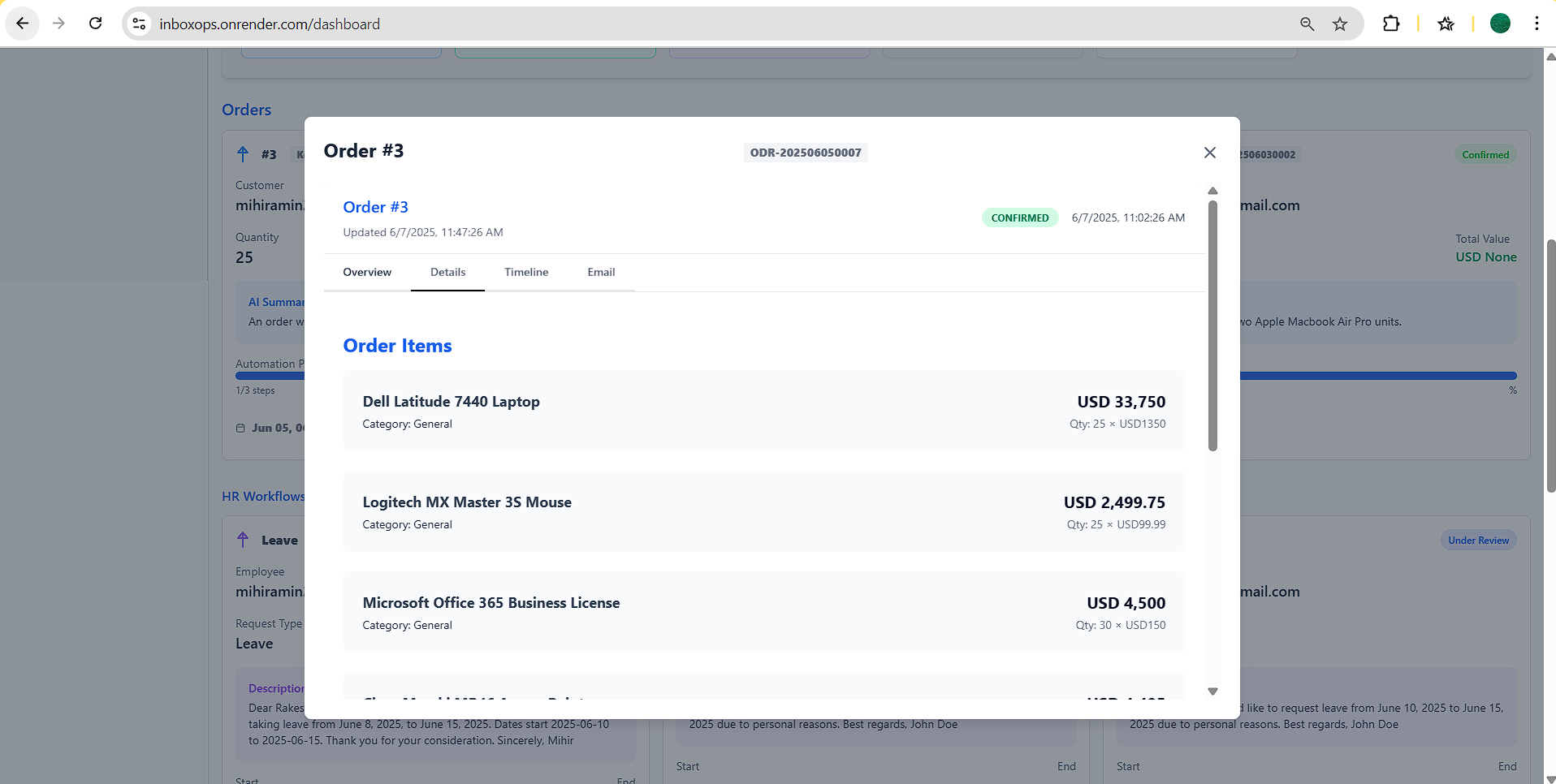
Task: Click the calendar icon next to Jun 05
Action: (x=240, y=428)
